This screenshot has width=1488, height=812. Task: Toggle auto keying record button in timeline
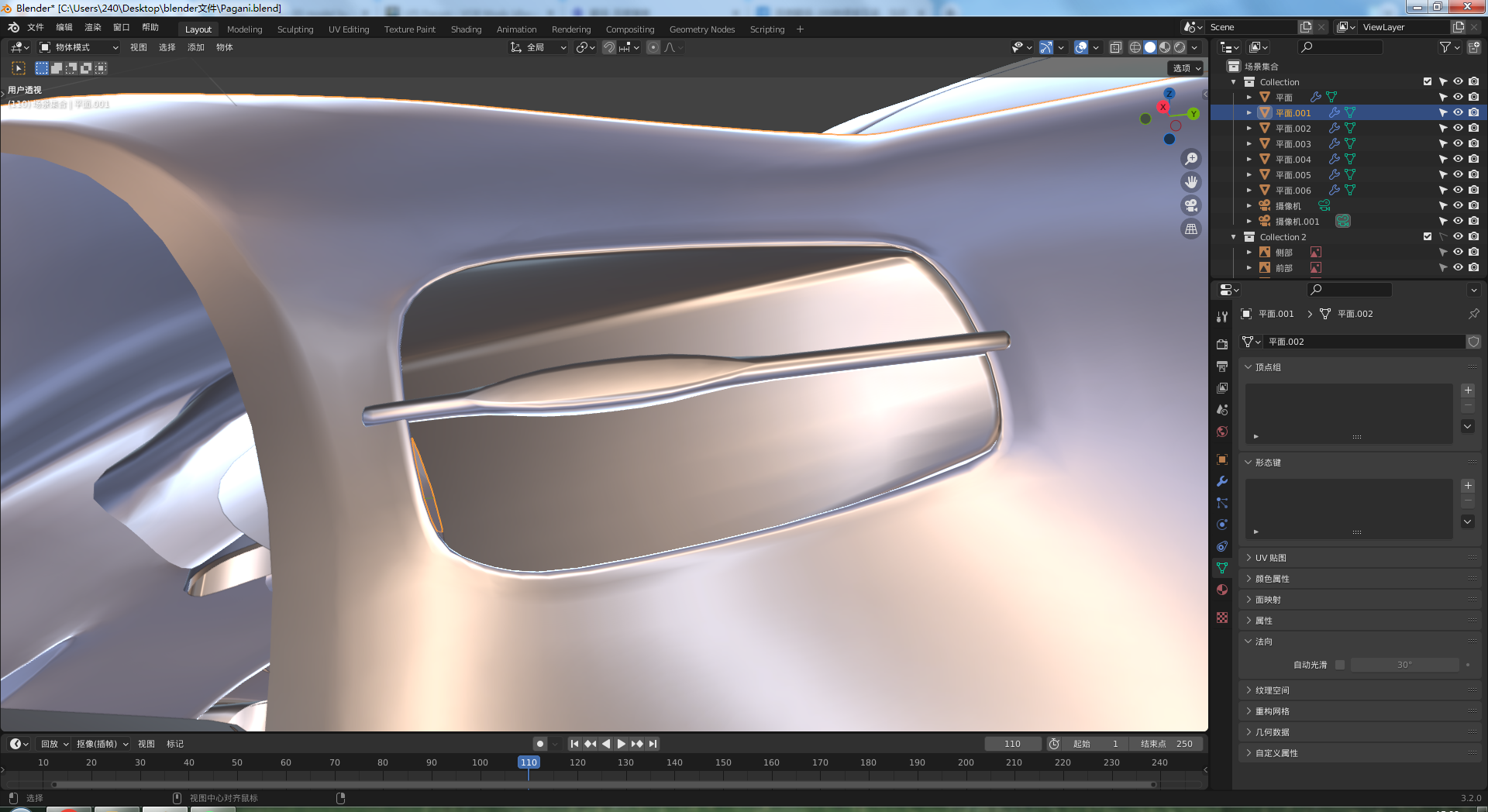[x=540, y=744]
